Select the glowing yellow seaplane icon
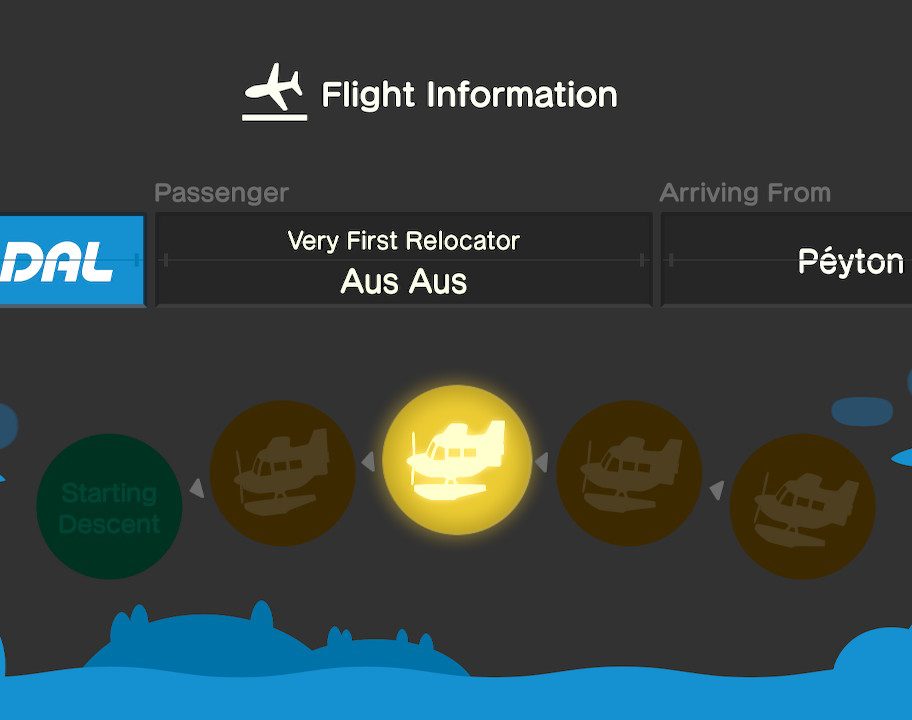 457,460
